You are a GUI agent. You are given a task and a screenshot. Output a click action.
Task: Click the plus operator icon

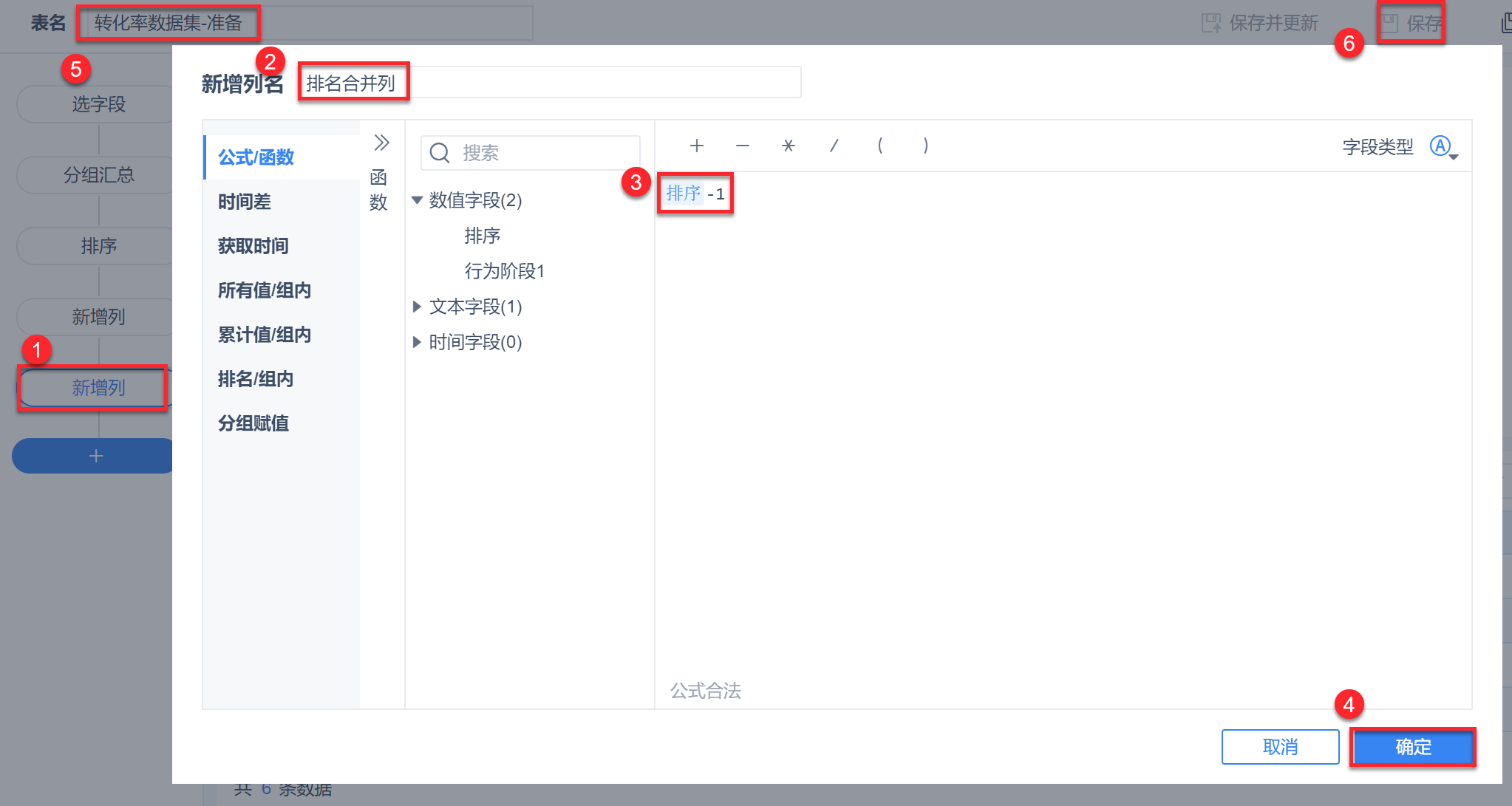coord(696,146)
